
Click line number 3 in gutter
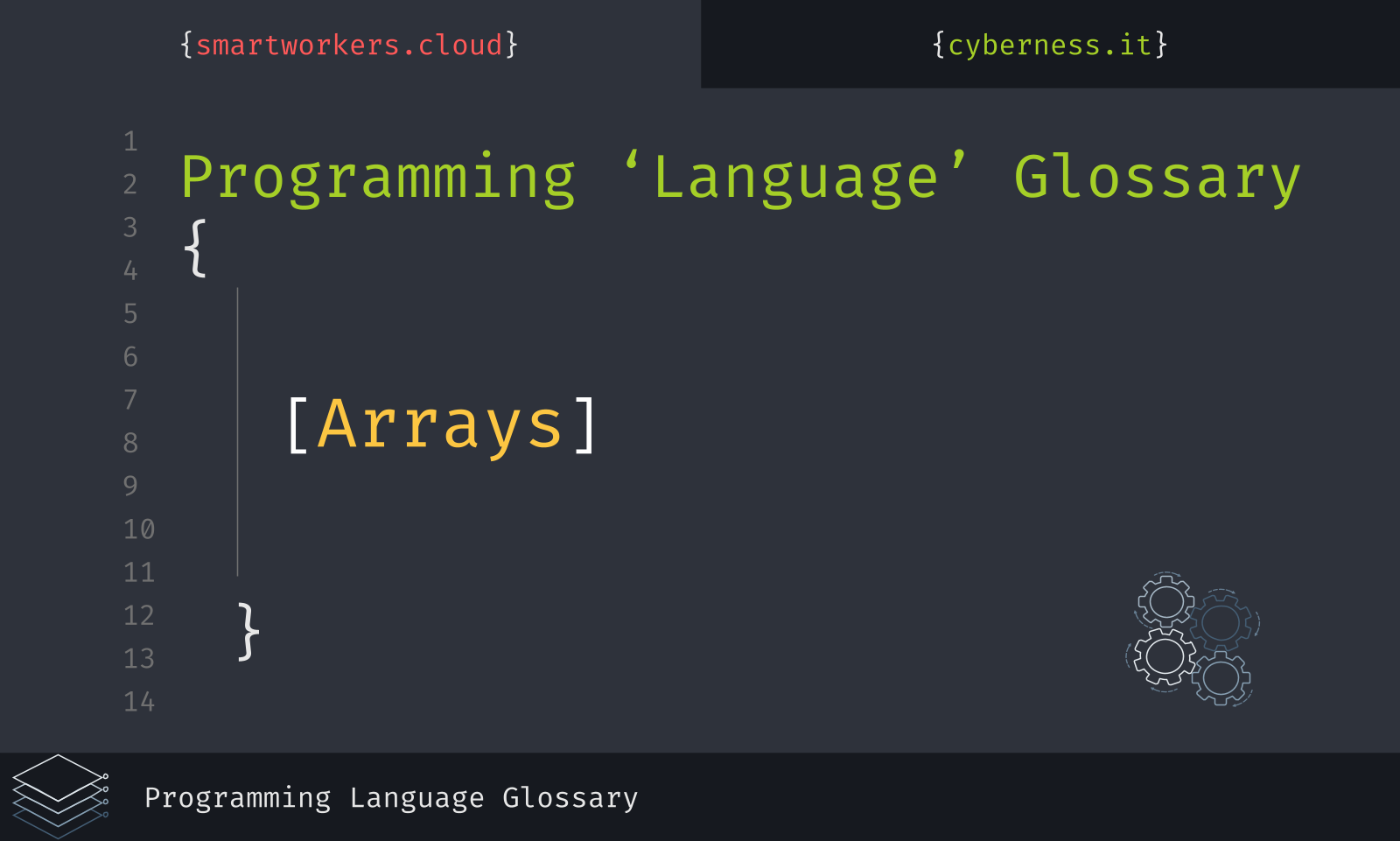tap(130, 228)
